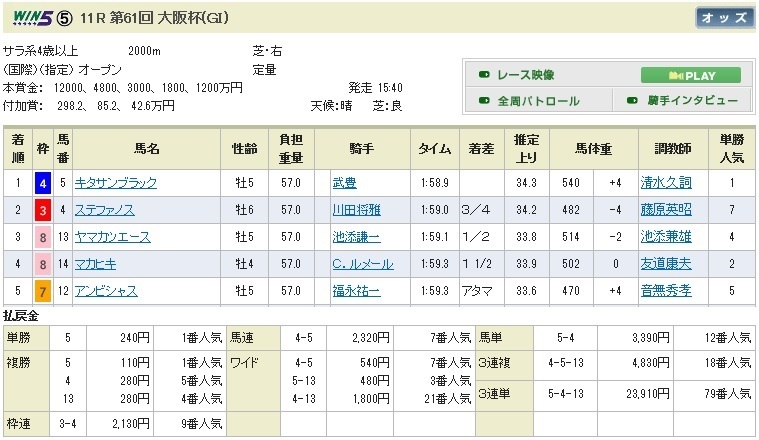The image size is (759, 440).
Task: Click the 負担重量 column header
Action: (291, 149)
